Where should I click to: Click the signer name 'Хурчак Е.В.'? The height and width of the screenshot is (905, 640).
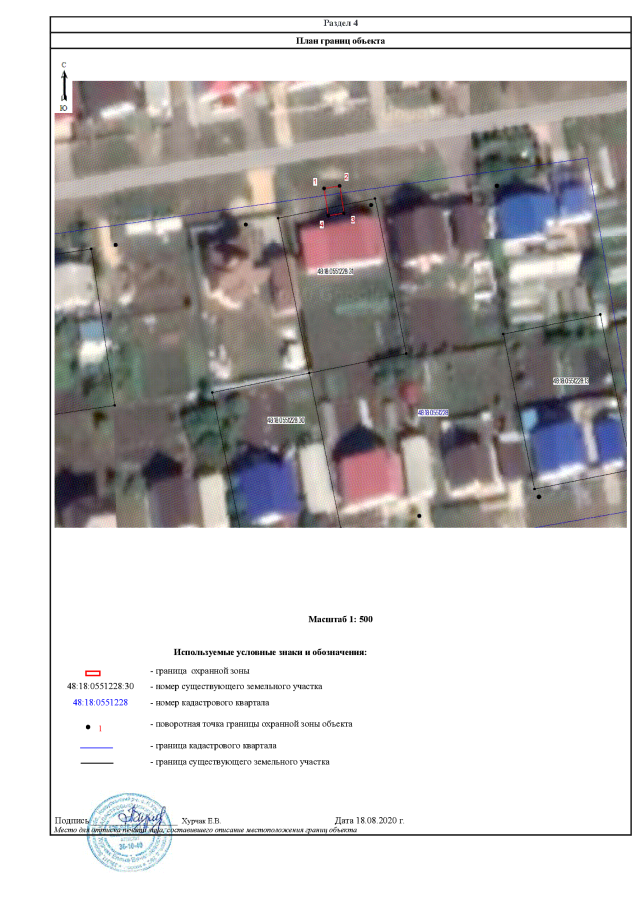201,820
